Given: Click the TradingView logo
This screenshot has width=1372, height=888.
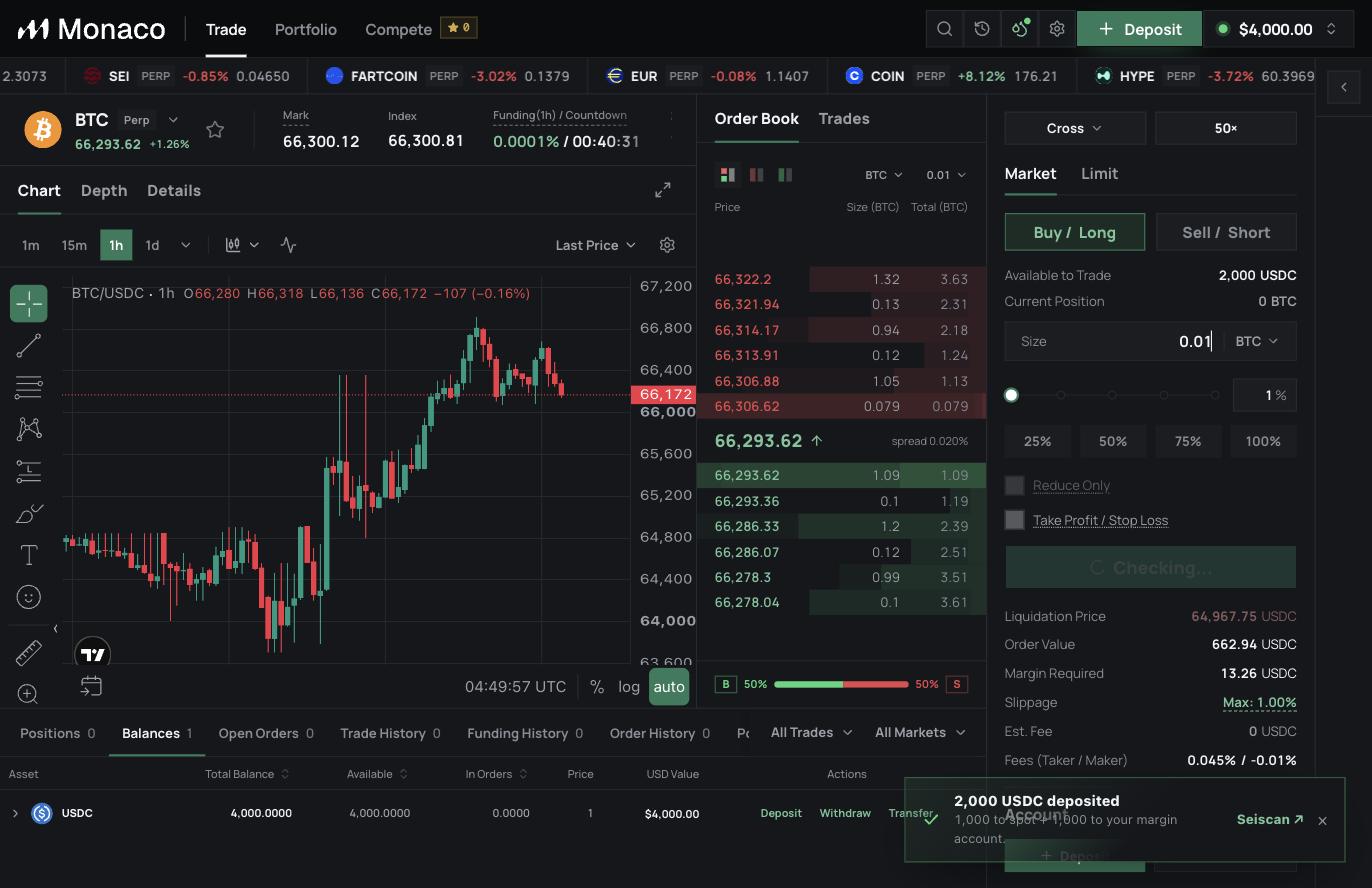Looking at the screenshot, I should (x=93, y=655).
